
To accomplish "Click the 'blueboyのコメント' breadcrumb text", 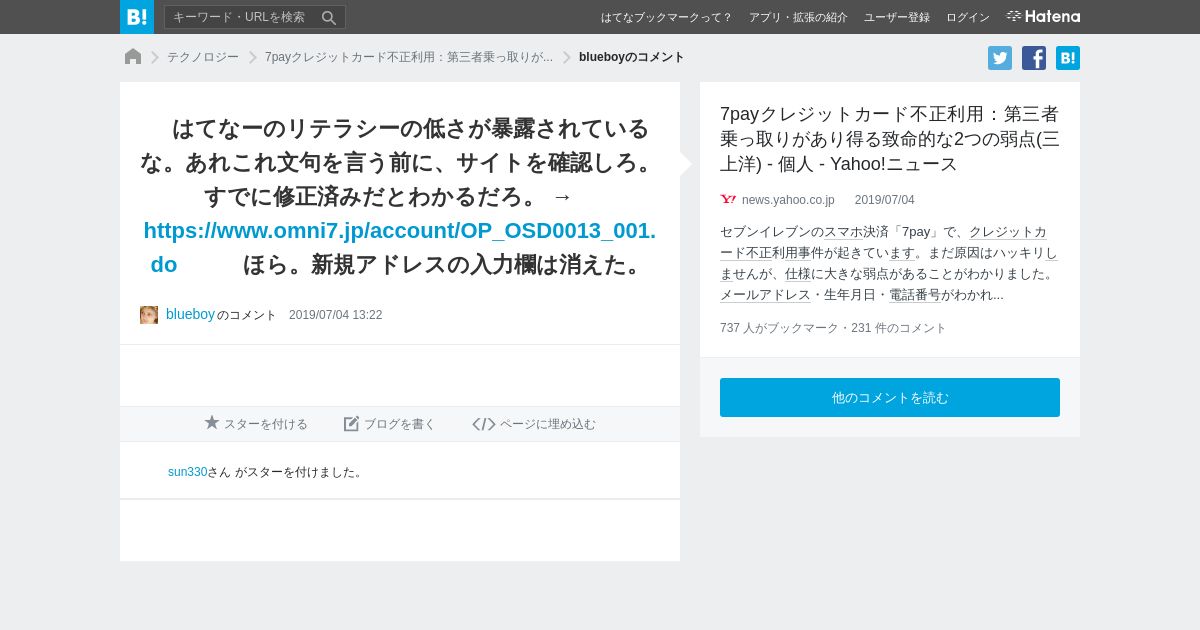I will [632, 57].
